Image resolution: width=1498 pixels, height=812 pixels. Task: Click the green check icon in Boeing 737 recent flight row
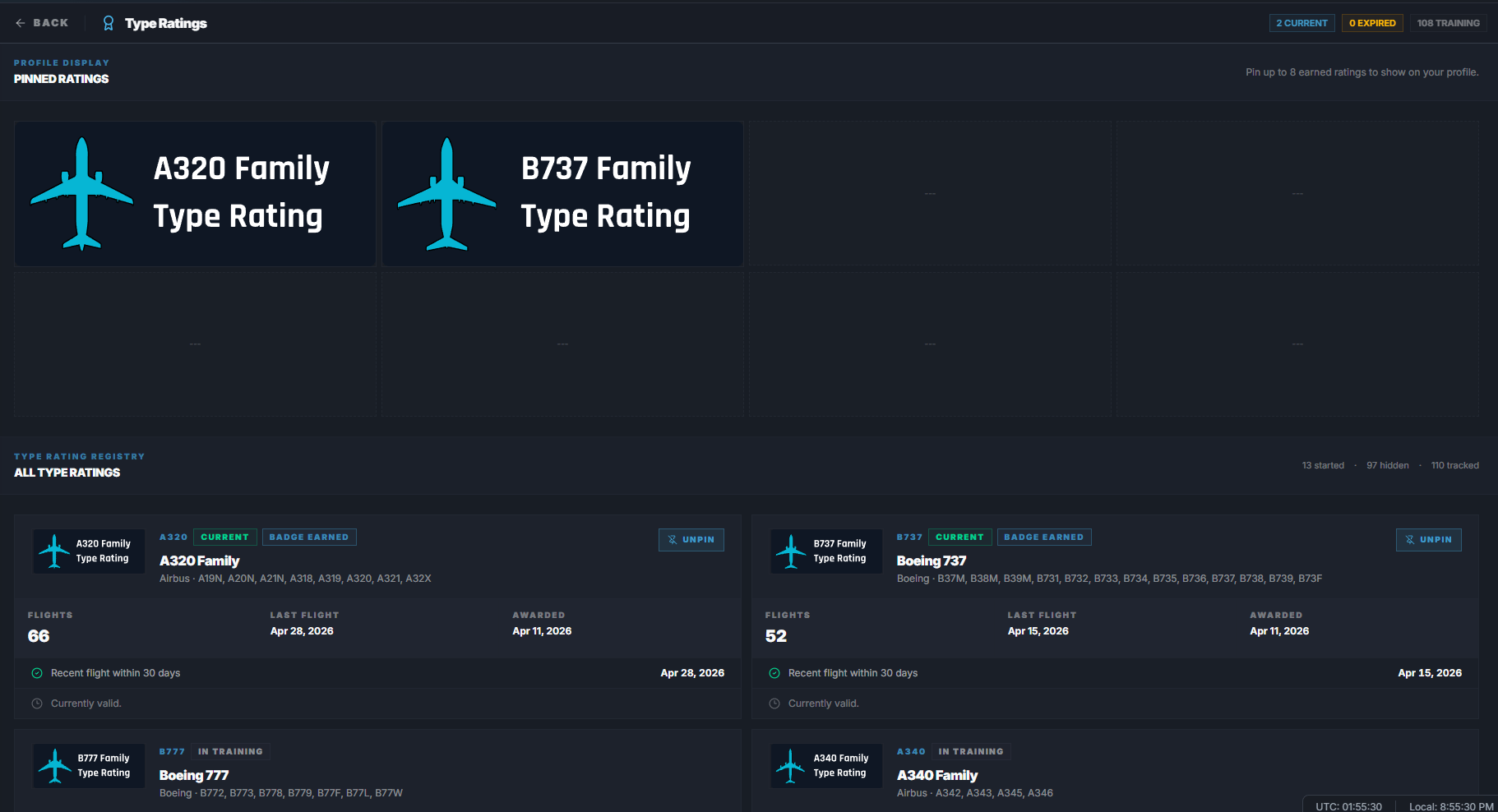point(774,673)
